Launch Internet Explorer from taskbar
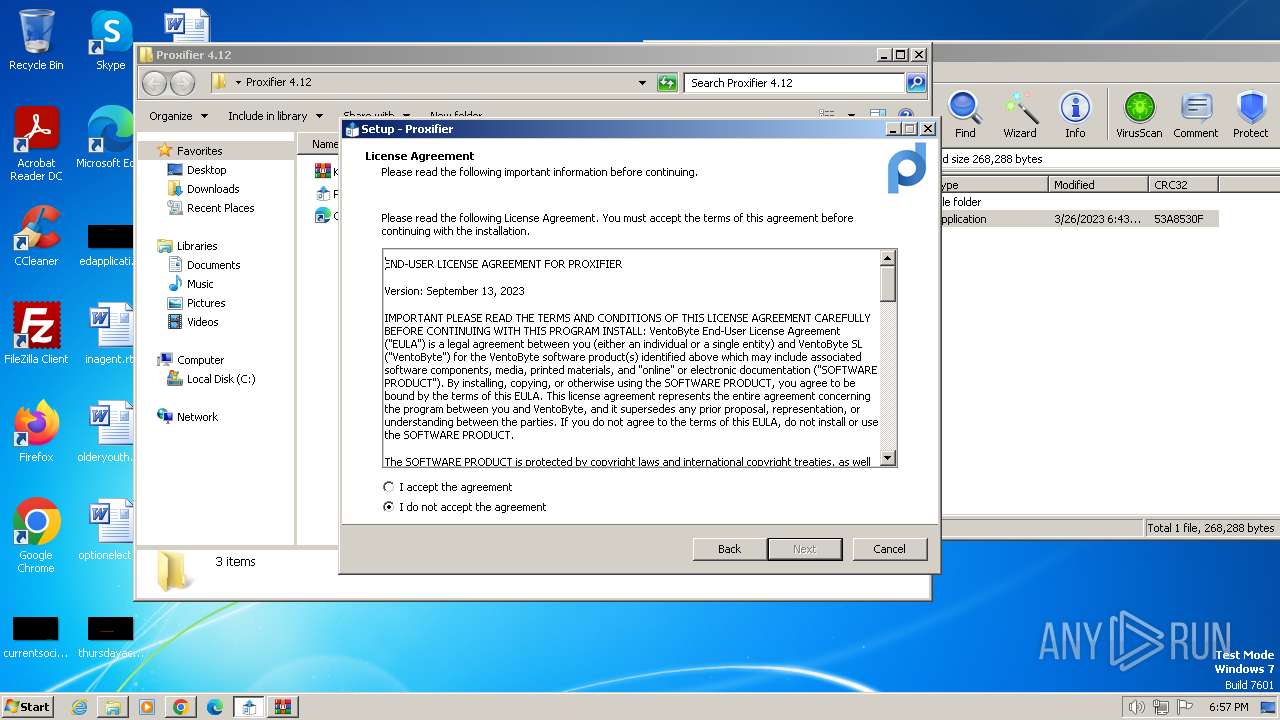 point(79,707)
